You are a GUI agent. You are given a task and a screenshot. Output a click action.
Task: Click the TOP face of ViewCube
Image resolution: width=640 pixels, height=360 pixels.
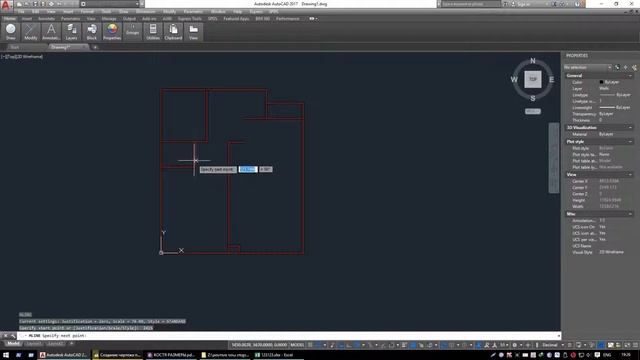coord(533,80)
